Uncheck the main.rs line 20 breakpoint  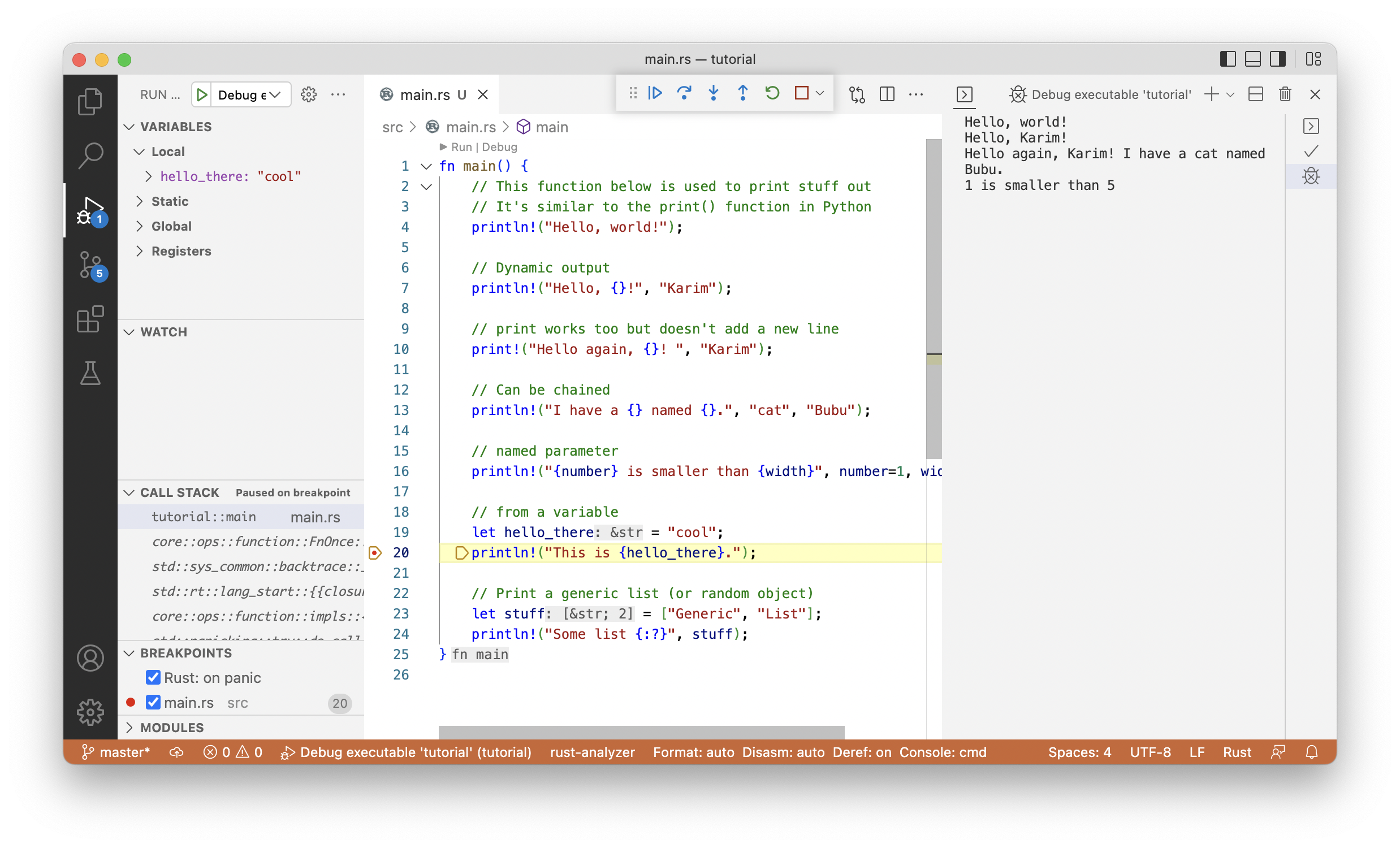(152, 702)
